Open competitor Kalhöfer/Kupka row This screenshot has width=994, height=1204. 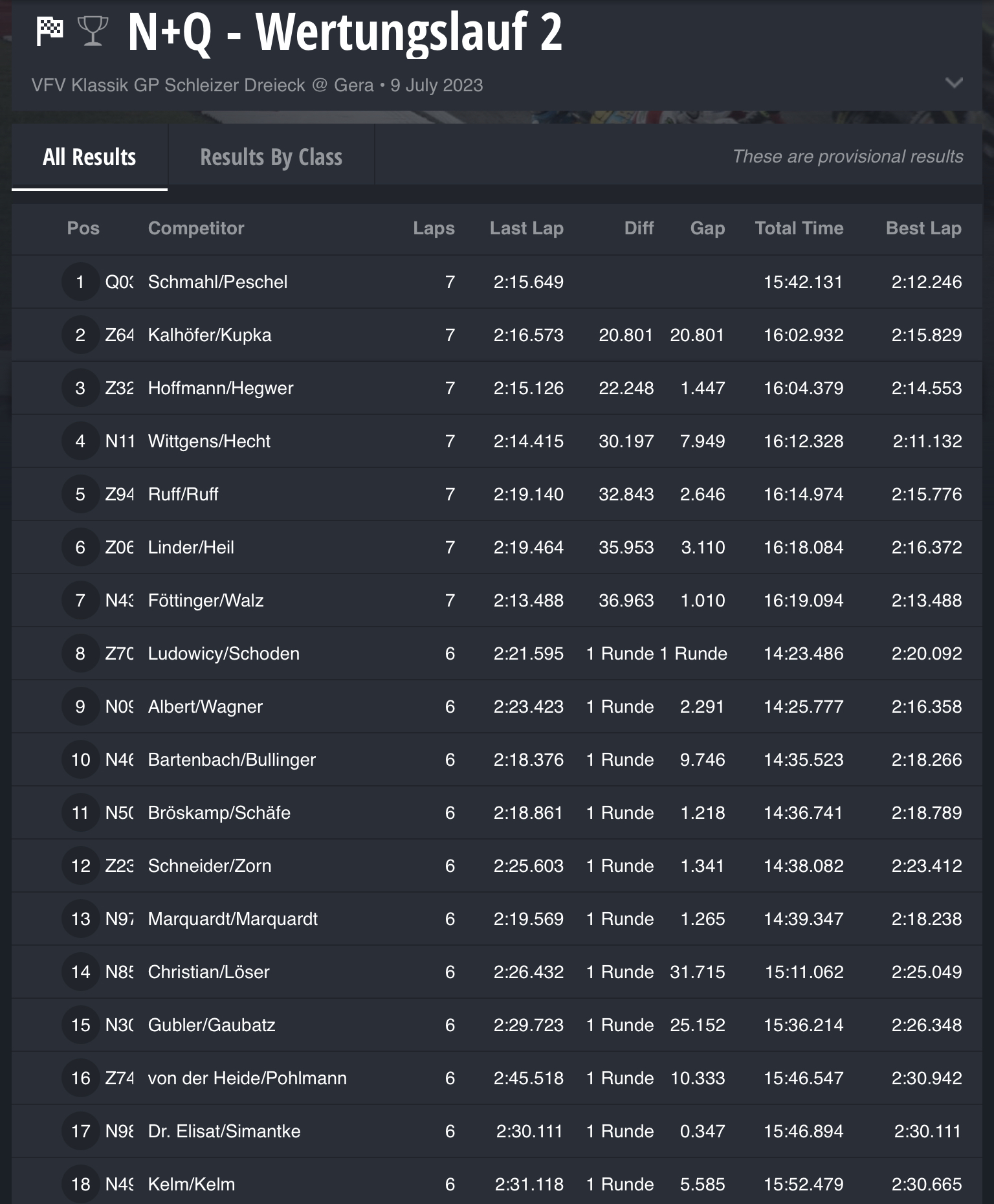pos(210,335)
